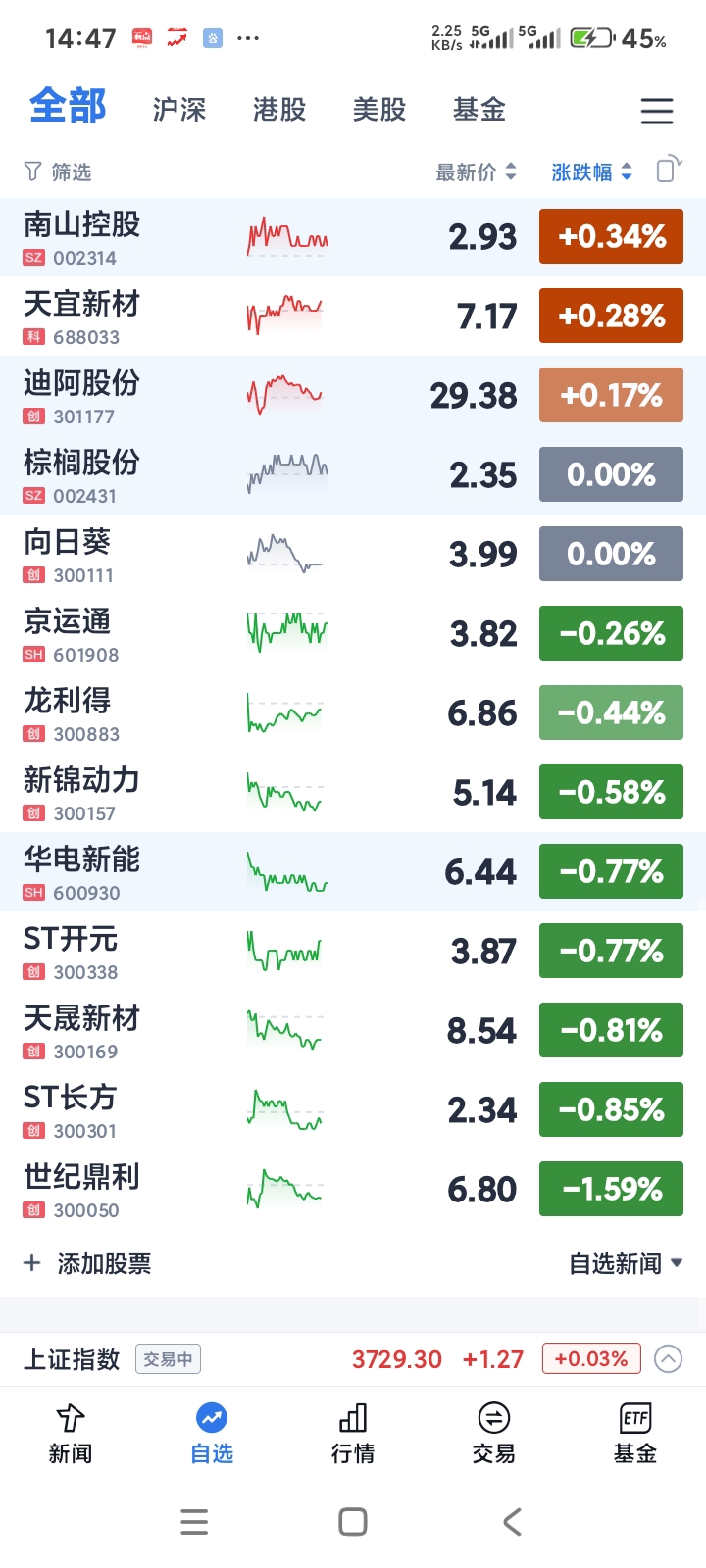
Task: Expand 上证指数 index bar chevron
Action: [x=668, y=1359]
